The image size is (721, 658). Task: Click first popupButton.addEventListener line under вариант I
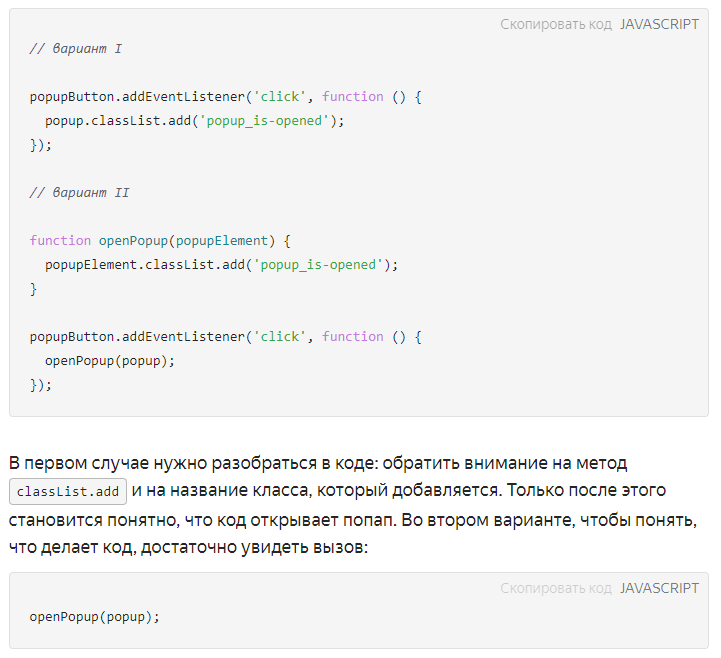point(226,97)
